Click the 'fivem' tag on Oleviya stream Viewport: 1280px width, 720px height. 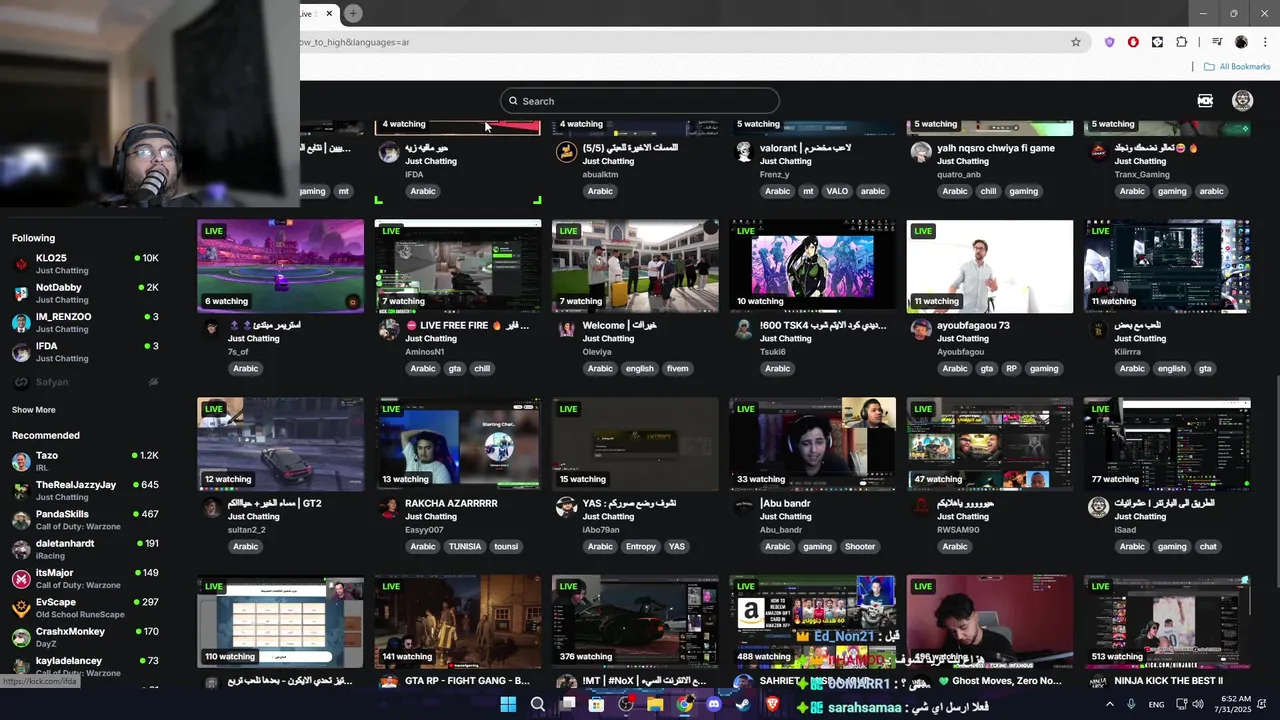tap(677, 369)
